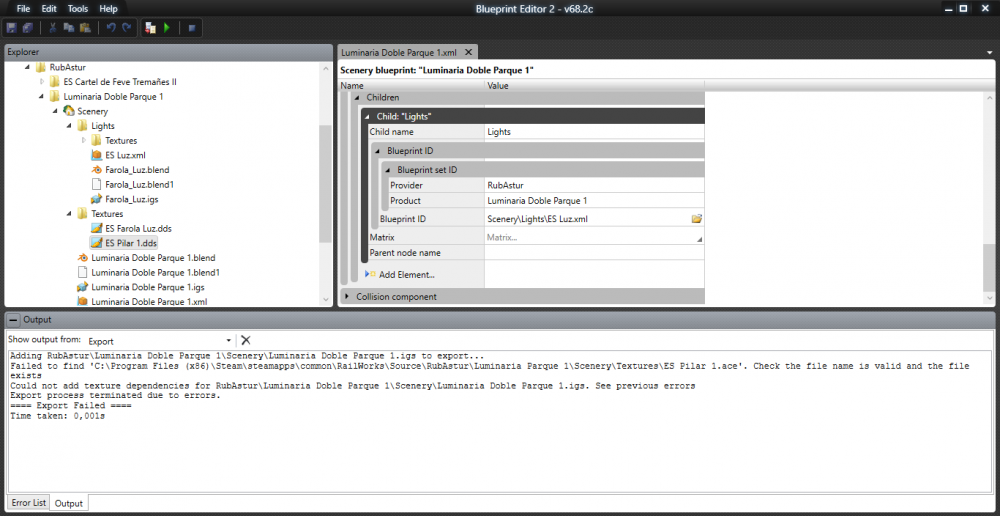
Task: Click the folder browse icon beside Blueprint ID
Action: click(x=696, y=218)
